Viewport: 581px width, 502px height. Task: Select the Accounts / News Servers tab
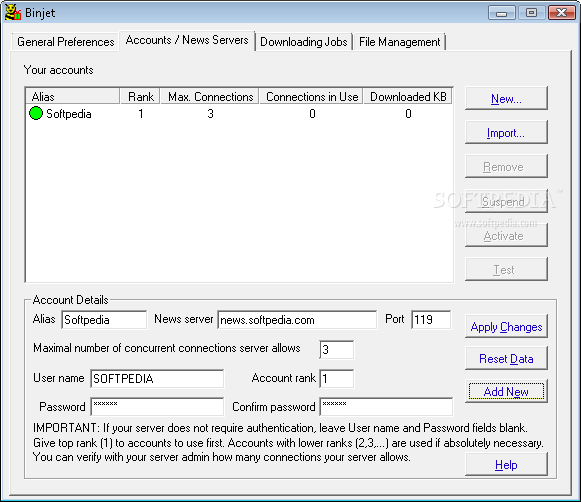tap(187, 40)
